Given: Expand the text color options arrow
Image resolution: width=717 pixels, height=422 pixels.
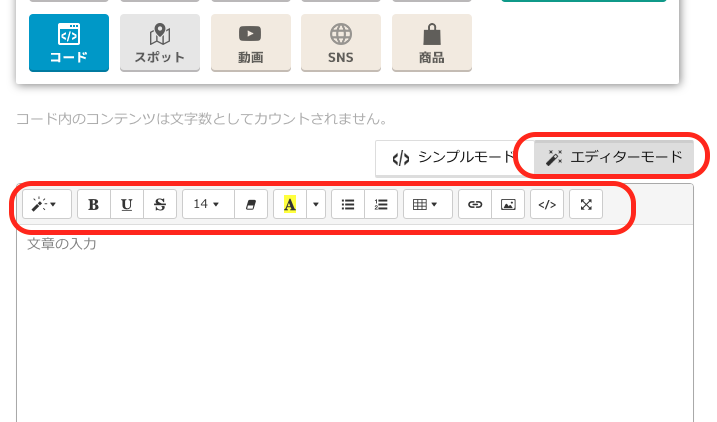Looking at the screenshot, I should point(316,204).
